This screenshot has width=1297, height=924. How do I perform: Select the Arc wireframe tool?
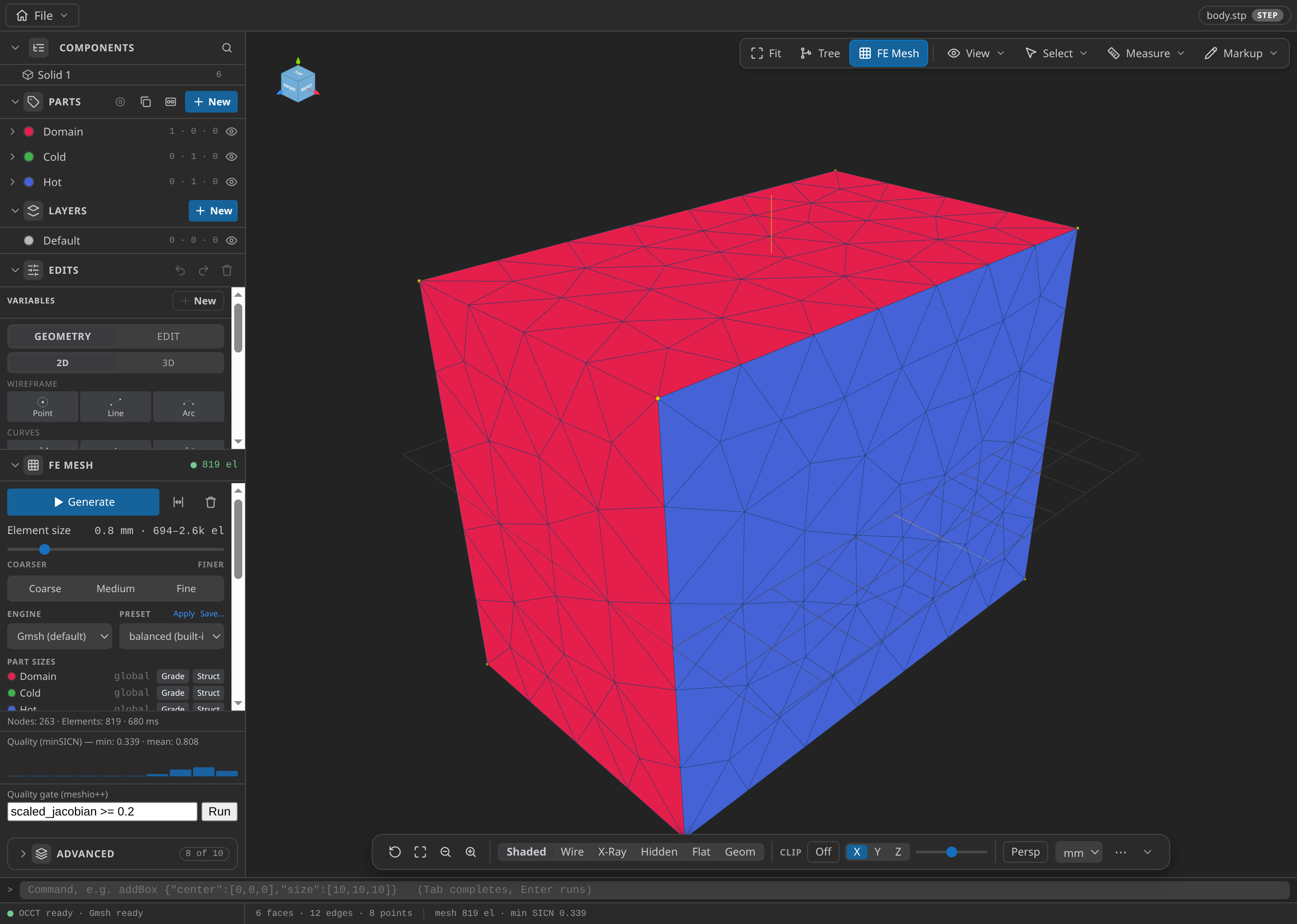point(188,406)
